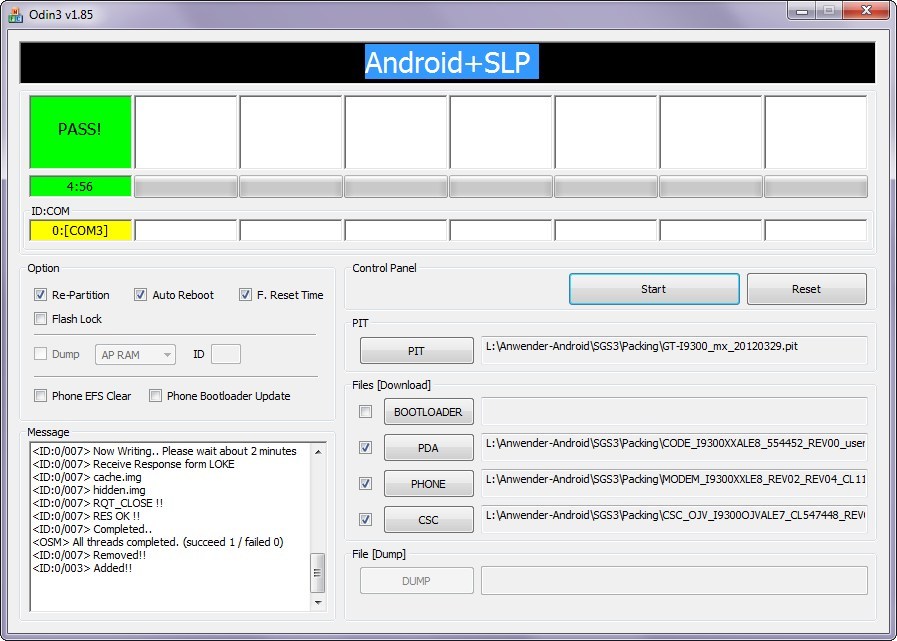
Task: Click the Odin3 title bar app icon
Action: (15, 14)
